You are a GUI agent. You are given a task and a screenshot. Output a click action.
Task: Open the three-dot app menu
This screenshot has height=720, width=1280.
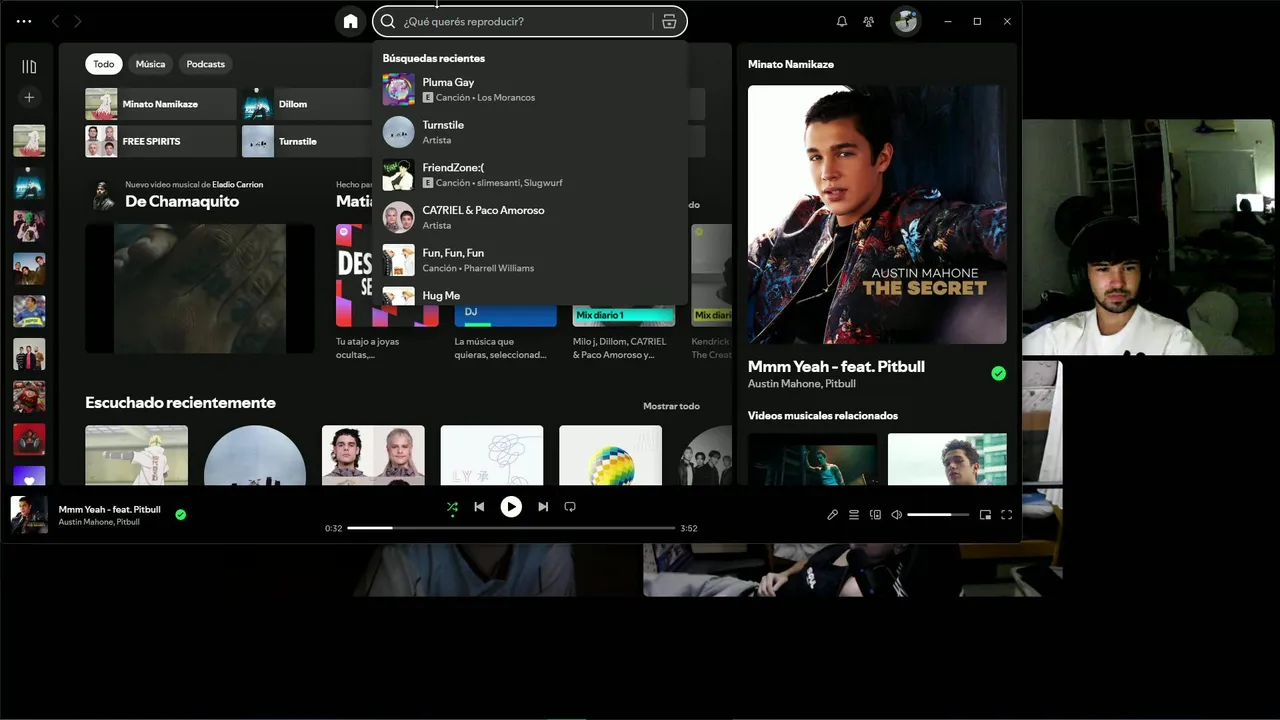click(24, 21)
